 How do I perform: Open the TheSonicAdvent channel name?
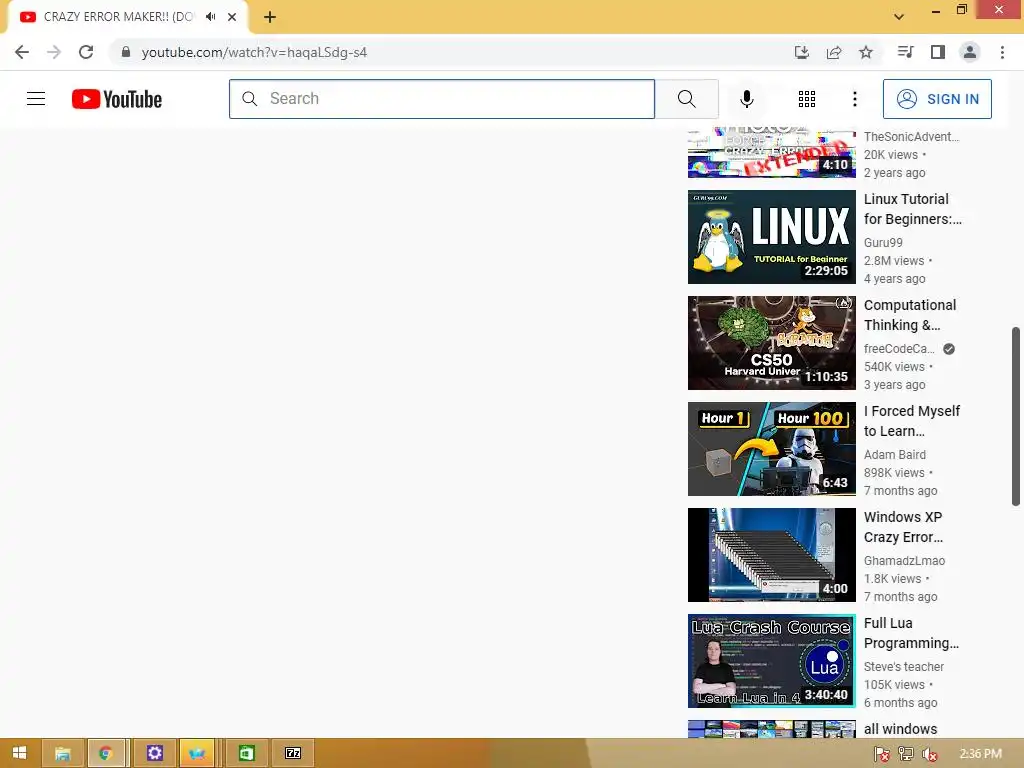(912, 136)
